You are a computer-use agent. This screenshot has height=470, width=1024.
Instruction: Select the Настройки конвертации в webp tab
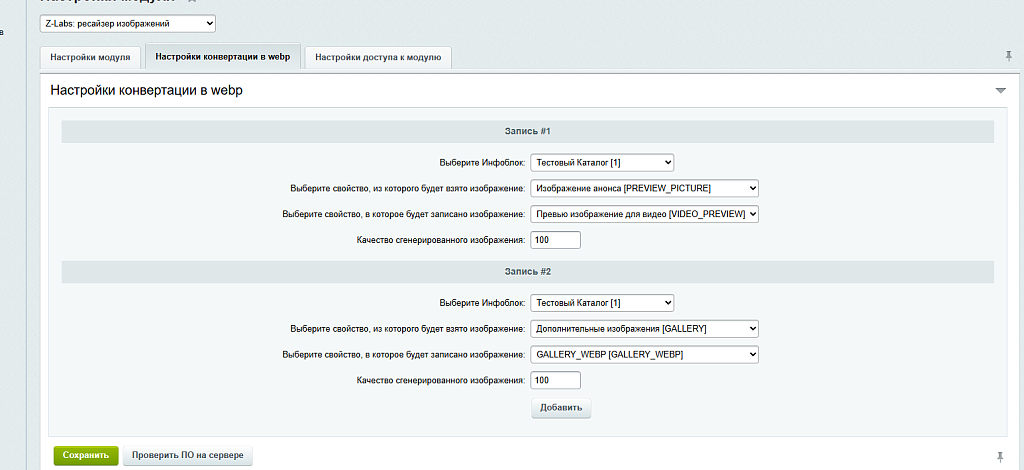[x=223, y=56]
